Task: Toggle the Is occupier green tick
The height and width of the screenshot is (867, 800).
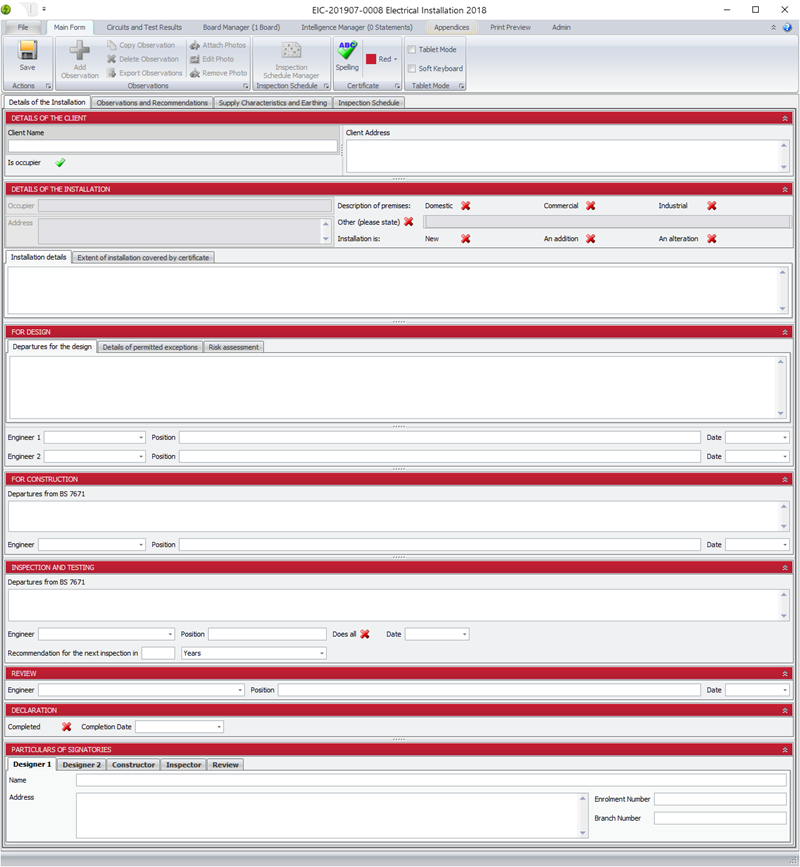Action: [60, 162]
